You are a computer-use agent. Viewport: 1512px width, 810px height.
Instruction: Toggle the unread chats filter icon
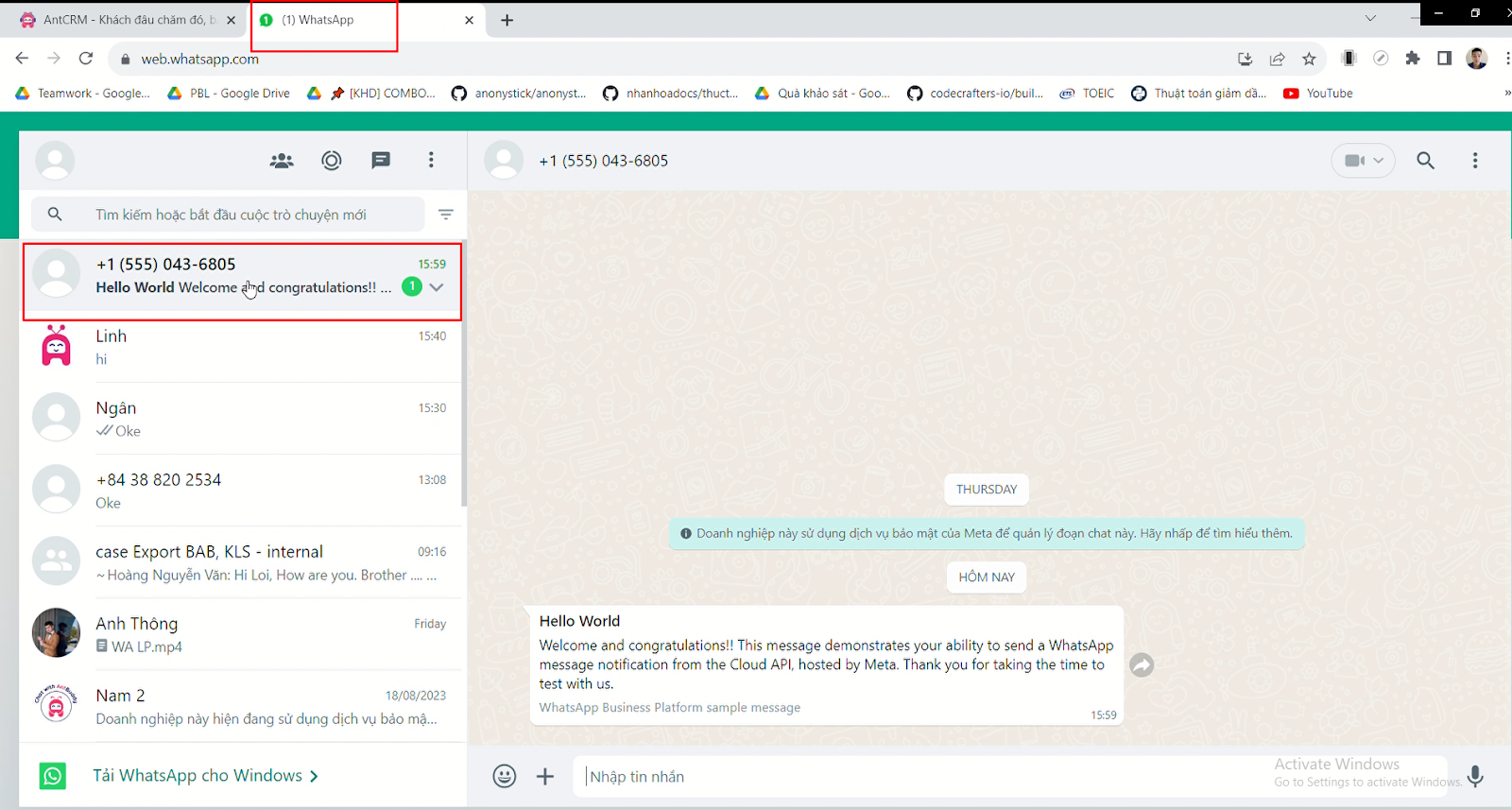446,215
